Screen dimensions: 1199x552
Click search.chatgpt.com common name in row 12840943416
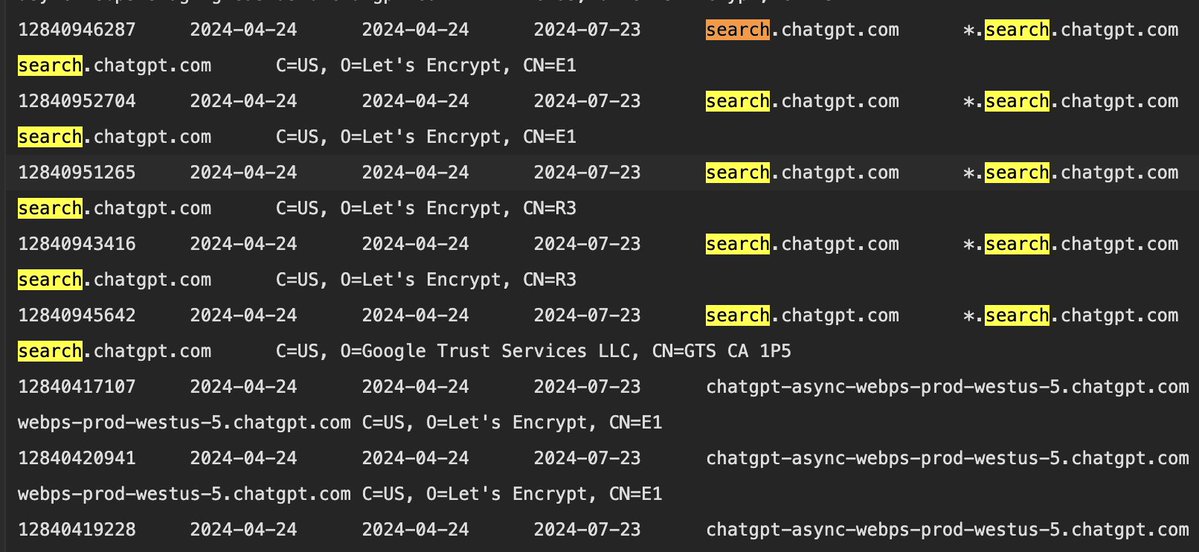(802, 245)
